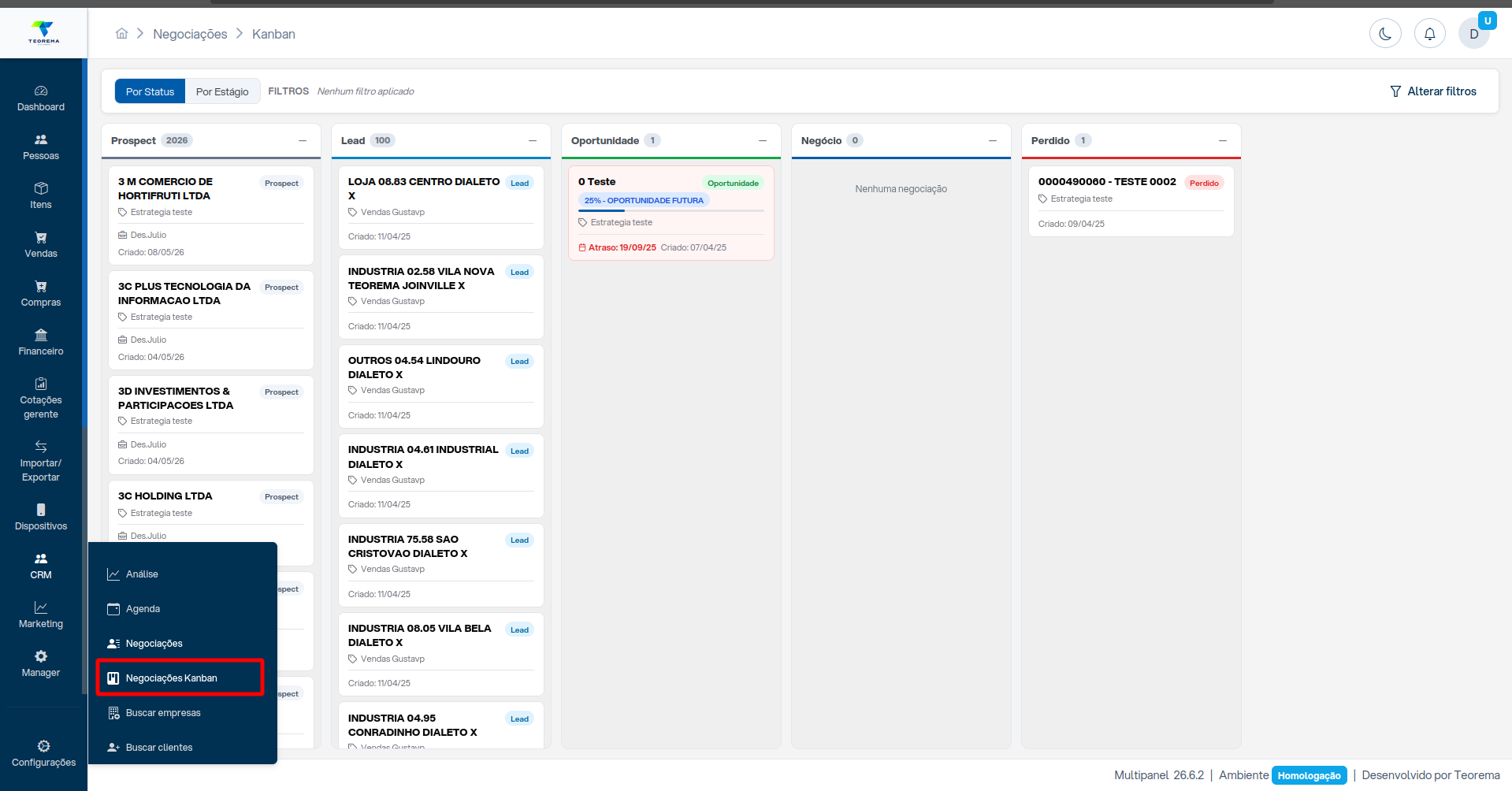Click the home breadcrumb icon

tap(121, 33)
